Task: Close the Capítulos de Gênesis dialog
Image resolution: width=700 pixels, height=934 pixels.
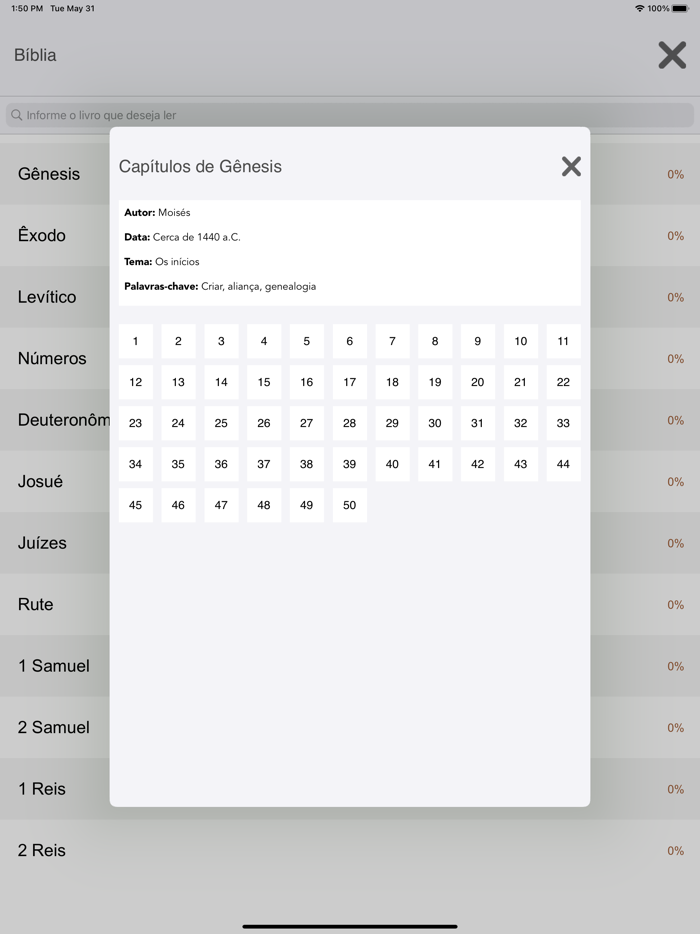Action: [571, 166]
